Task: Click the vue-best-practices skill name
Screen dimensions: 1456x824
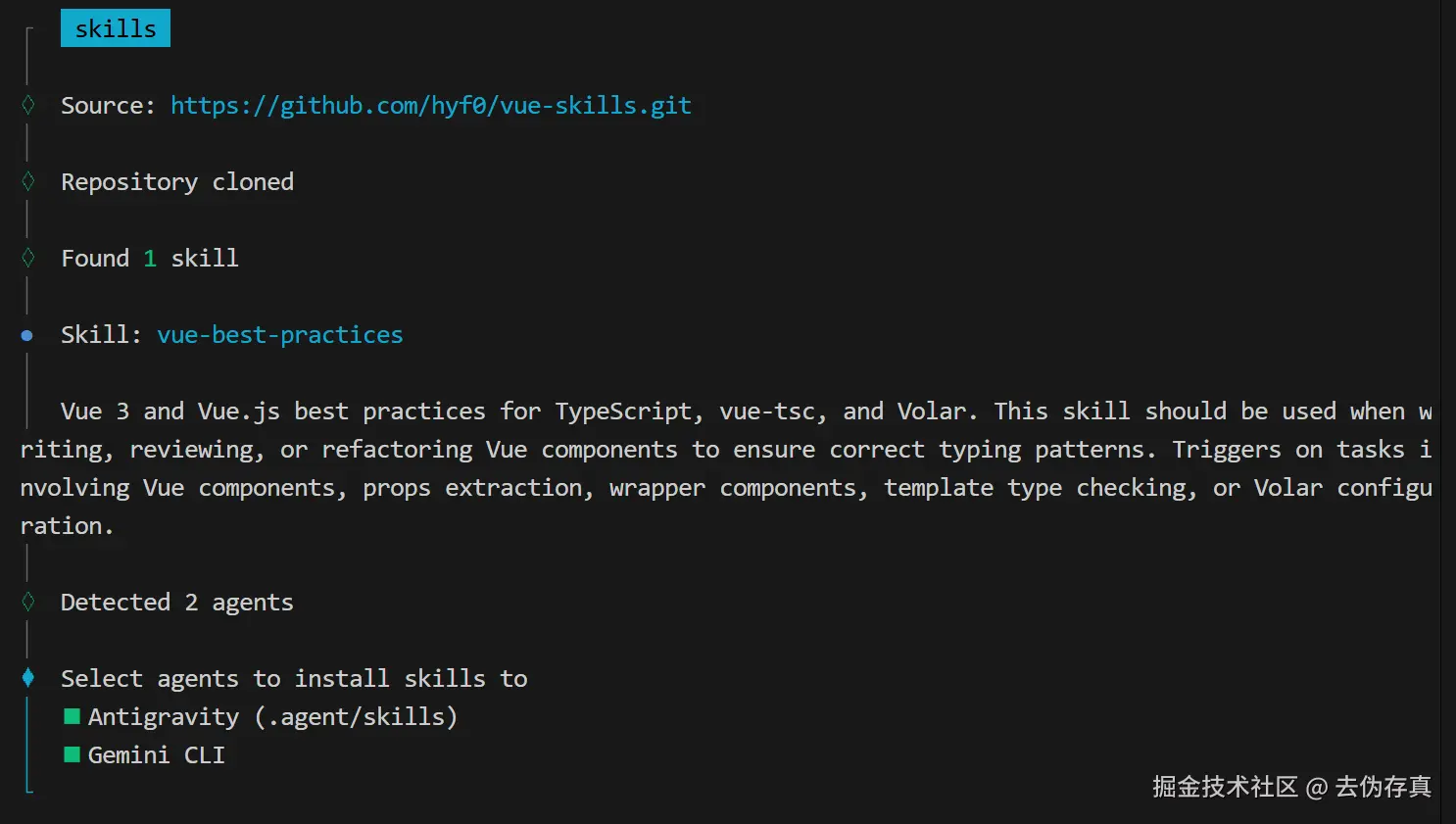Action: click(280, 335)
